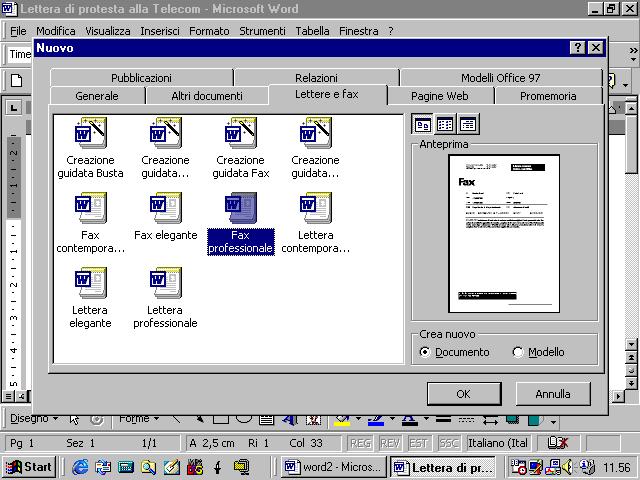Apply blue line color button

tap(376, 420)
